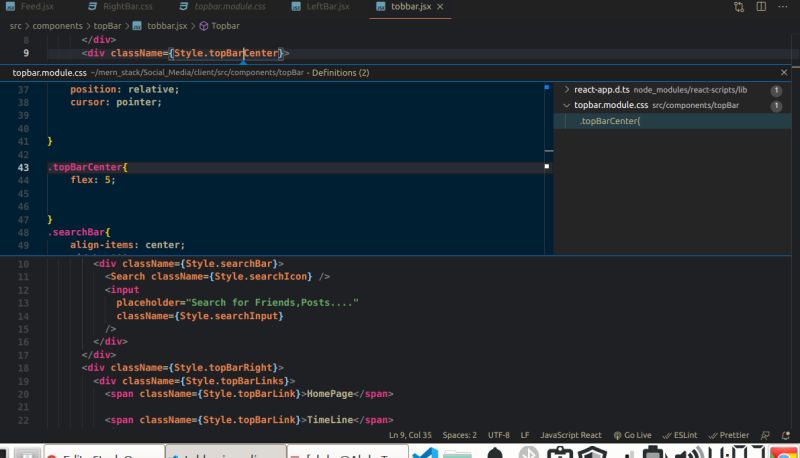This screenshot has height=458, width=800.
Task: Open the More Actions ellipsis menu
Action: point(783,7)
